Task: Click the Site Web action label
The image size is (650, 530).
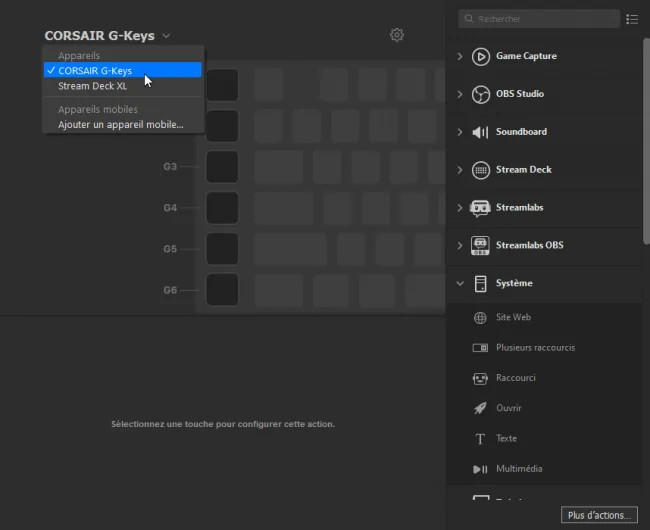Action: pyautogui.click(x=513, y=317)
